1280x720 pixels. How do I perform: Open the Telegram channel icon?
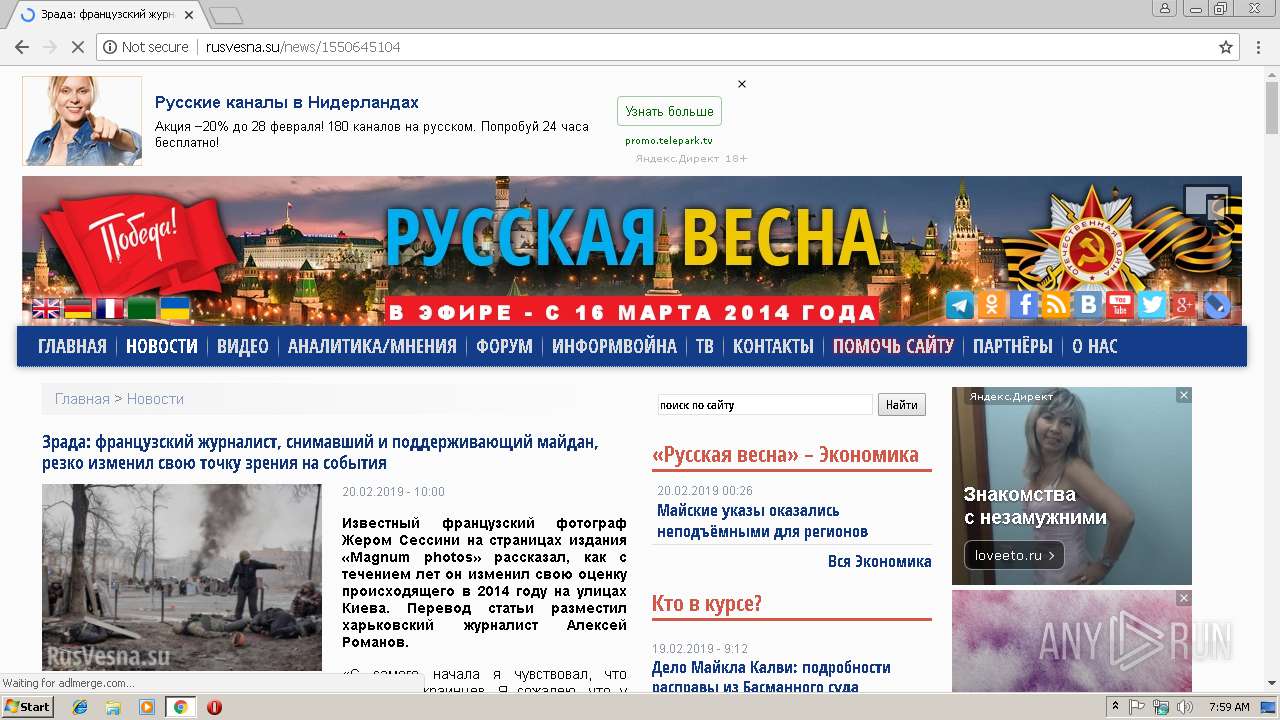[x=960, y=306]
